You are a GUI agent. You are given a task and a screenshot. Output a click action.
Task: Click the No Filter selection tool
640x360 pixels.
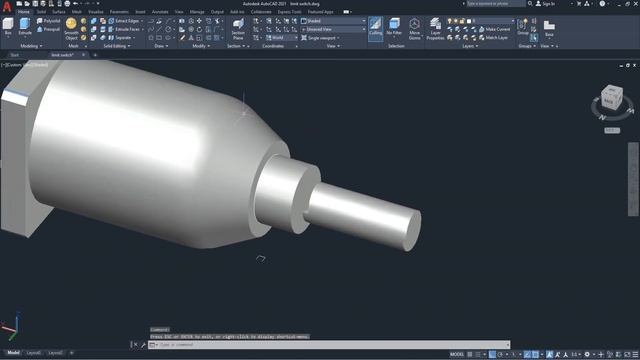coord(394,27)
